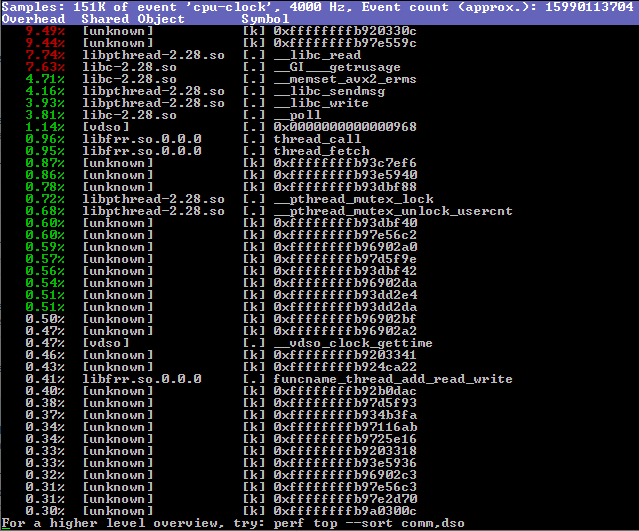This screenshot has width=639, height=531.
Task: Select symbol 0xffffffffb96902bf
Action: [345, 319]
